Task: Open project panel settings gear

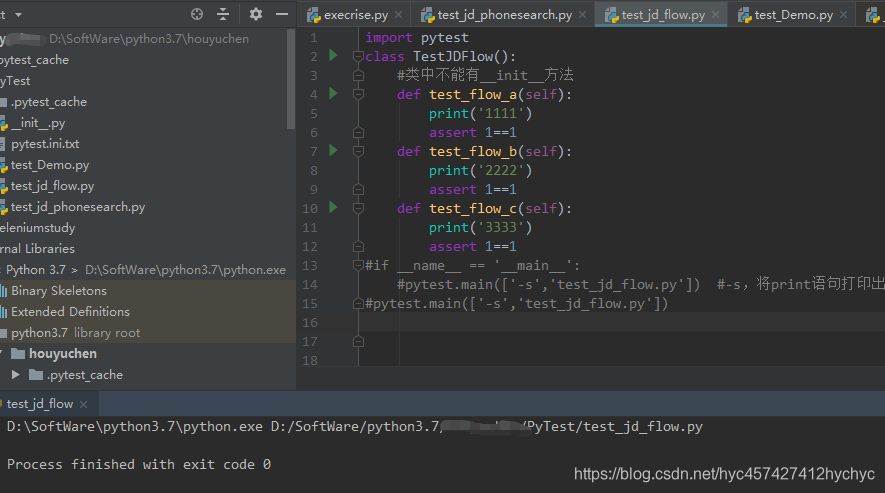Action: 256,14
